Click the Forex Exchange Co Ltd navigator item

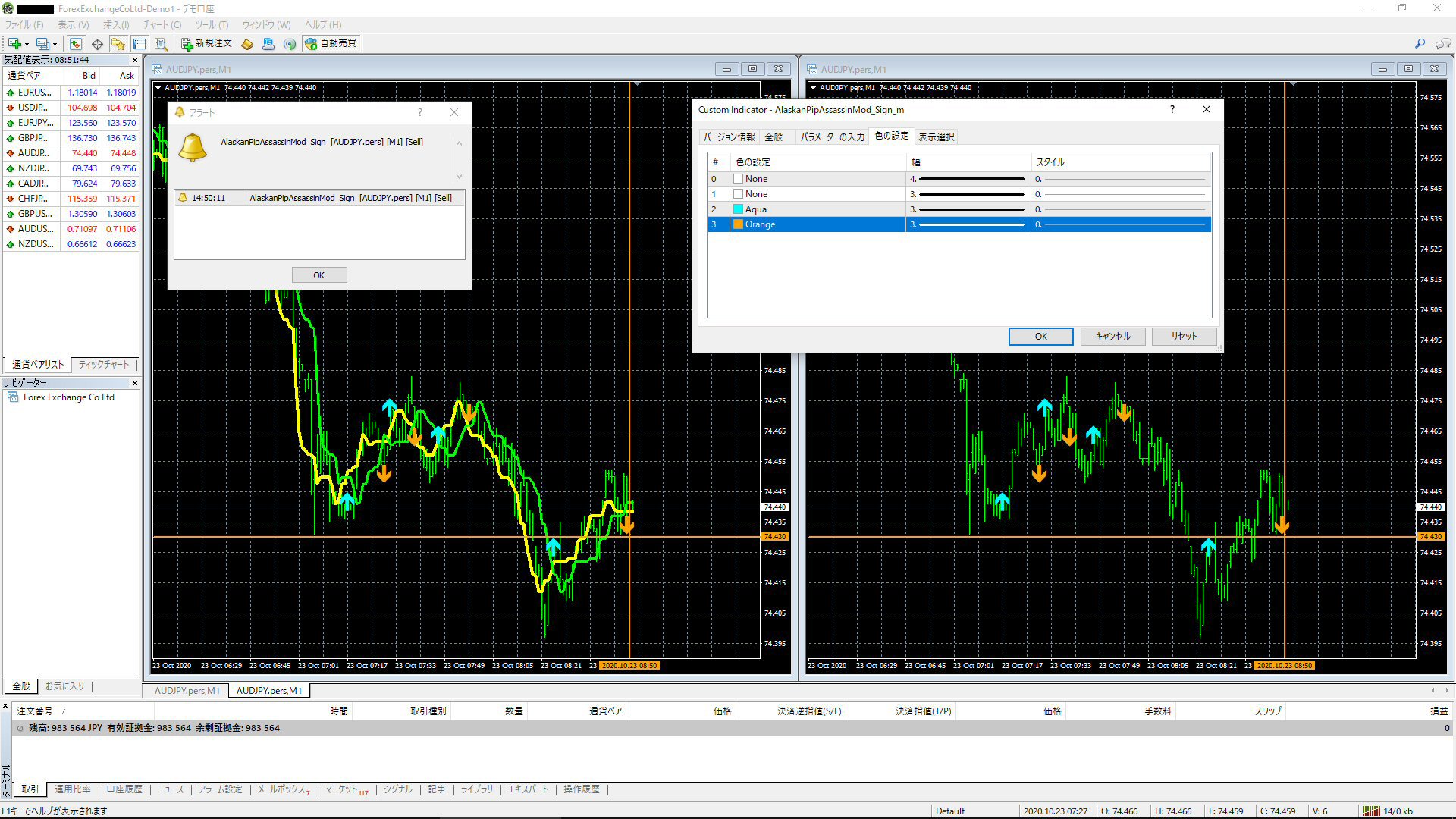click(x=68, y=397)
